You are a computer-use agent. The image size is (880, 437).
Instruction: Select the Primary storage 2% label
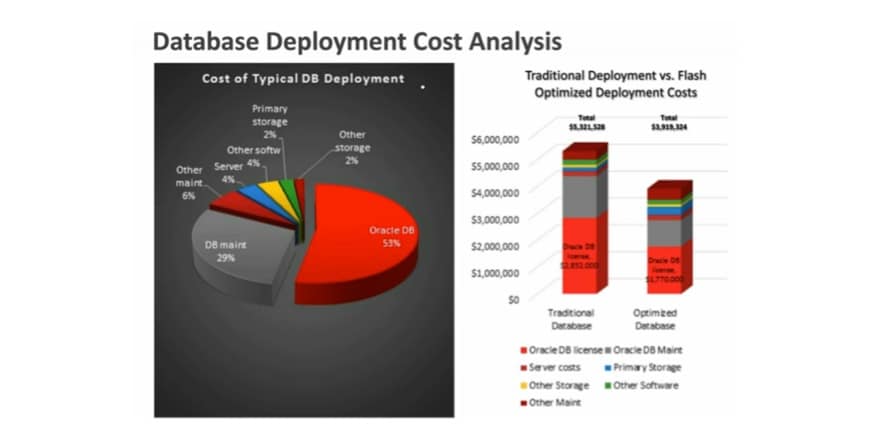pos(270,121)
